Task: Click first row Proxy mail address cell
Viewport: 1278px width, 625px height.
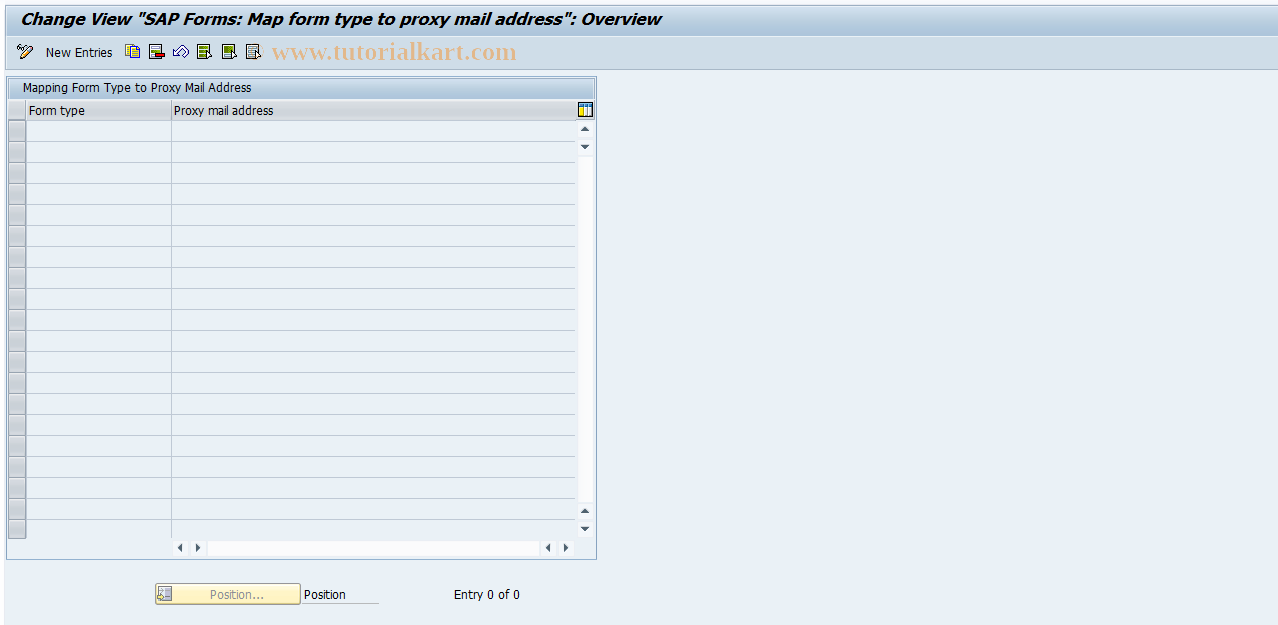Action: [374, 131]
